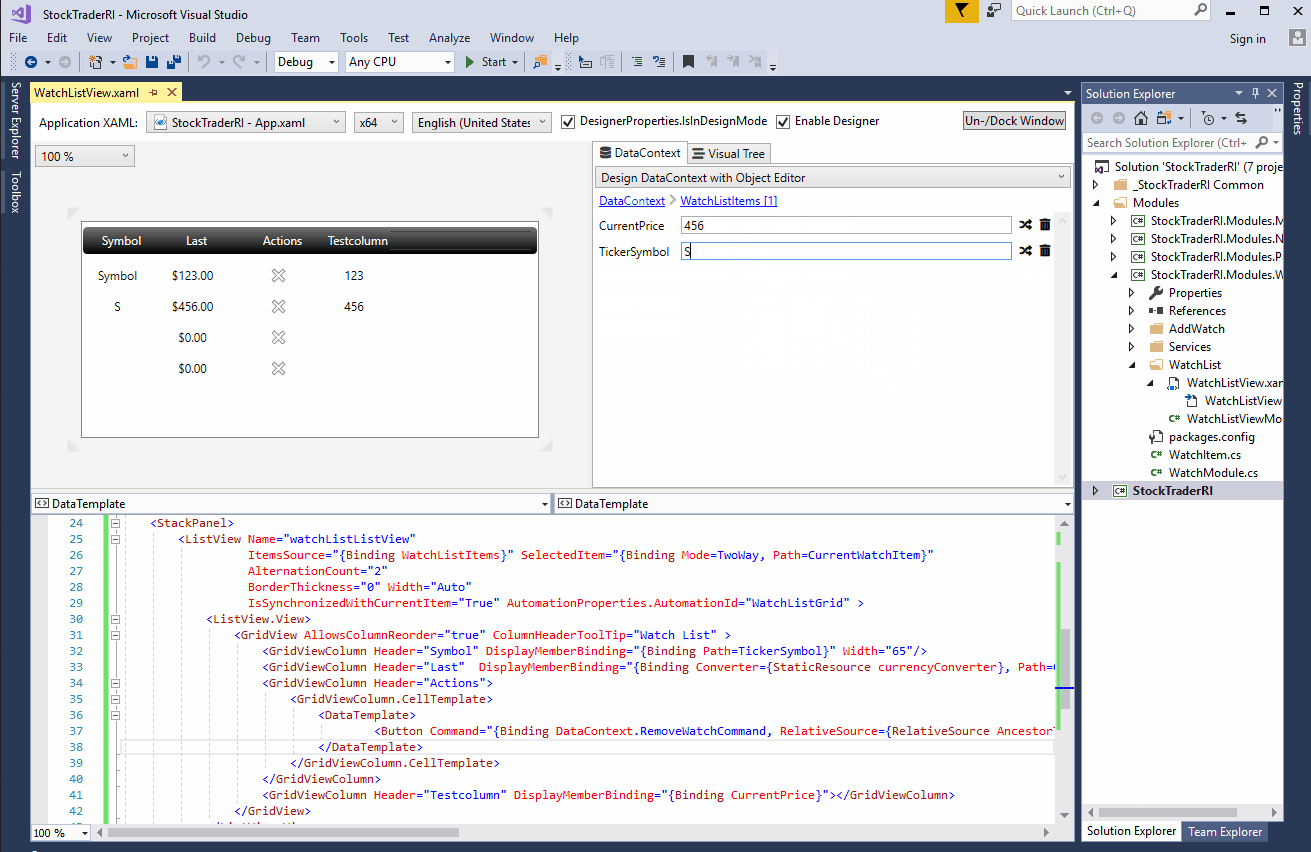Image resolution: width=1311 pixels, height=852 pixels.
Task: Click trash icon next to CurrentPrice
Action: [1045, 225]
